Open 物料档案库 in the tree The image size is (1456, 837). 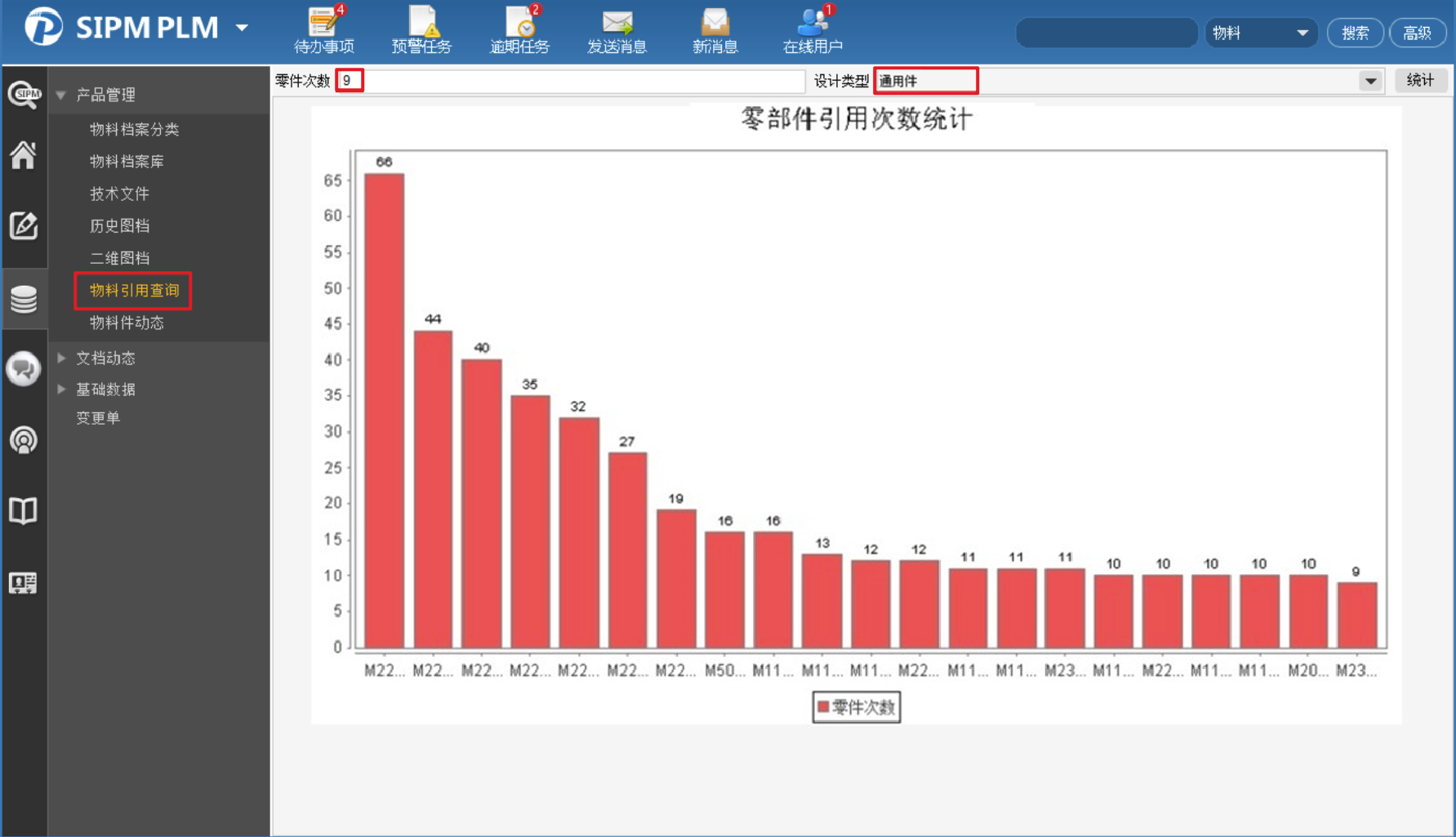click(127, 162)
